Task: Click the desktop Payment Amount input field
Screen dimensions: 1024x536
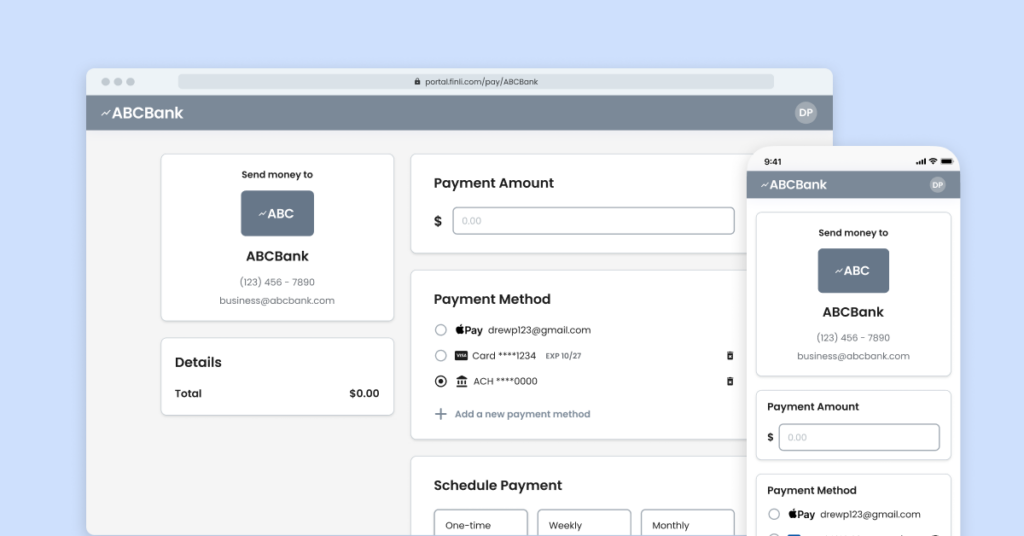Action: 594,221
